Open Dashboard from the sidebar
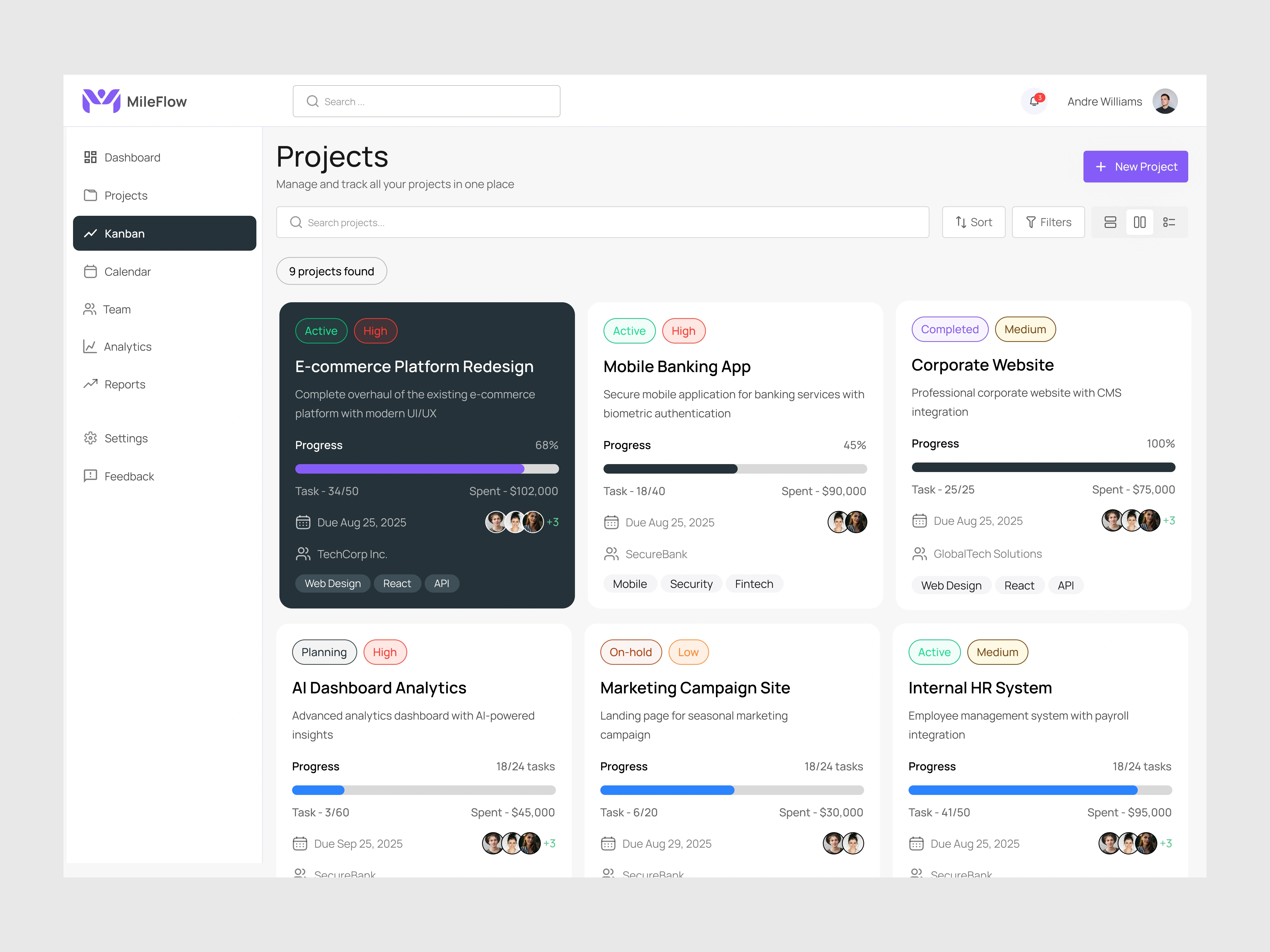 coord(132,157)
